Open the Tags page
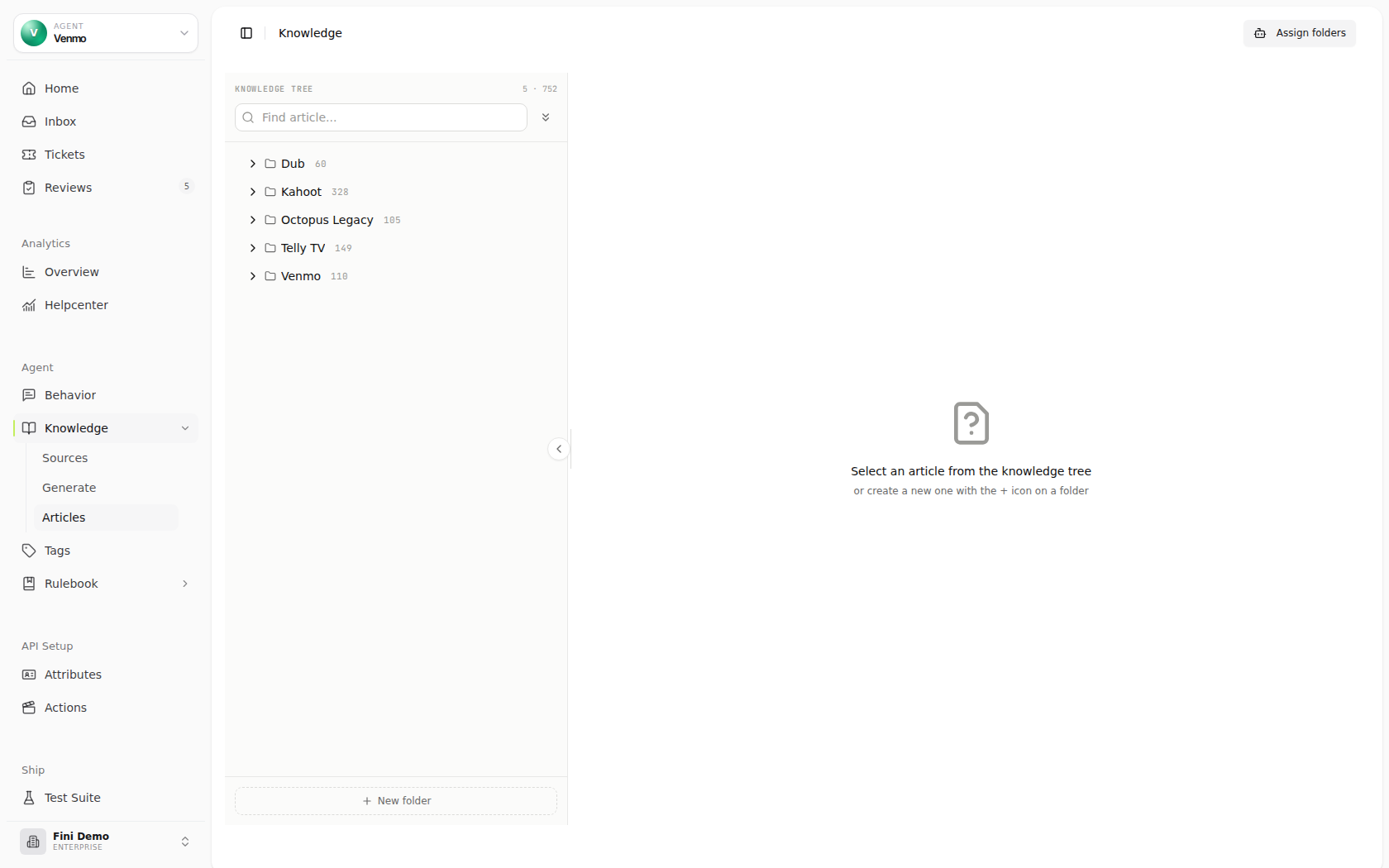Viewport: 1389px width, 868px height. (106, 551)
